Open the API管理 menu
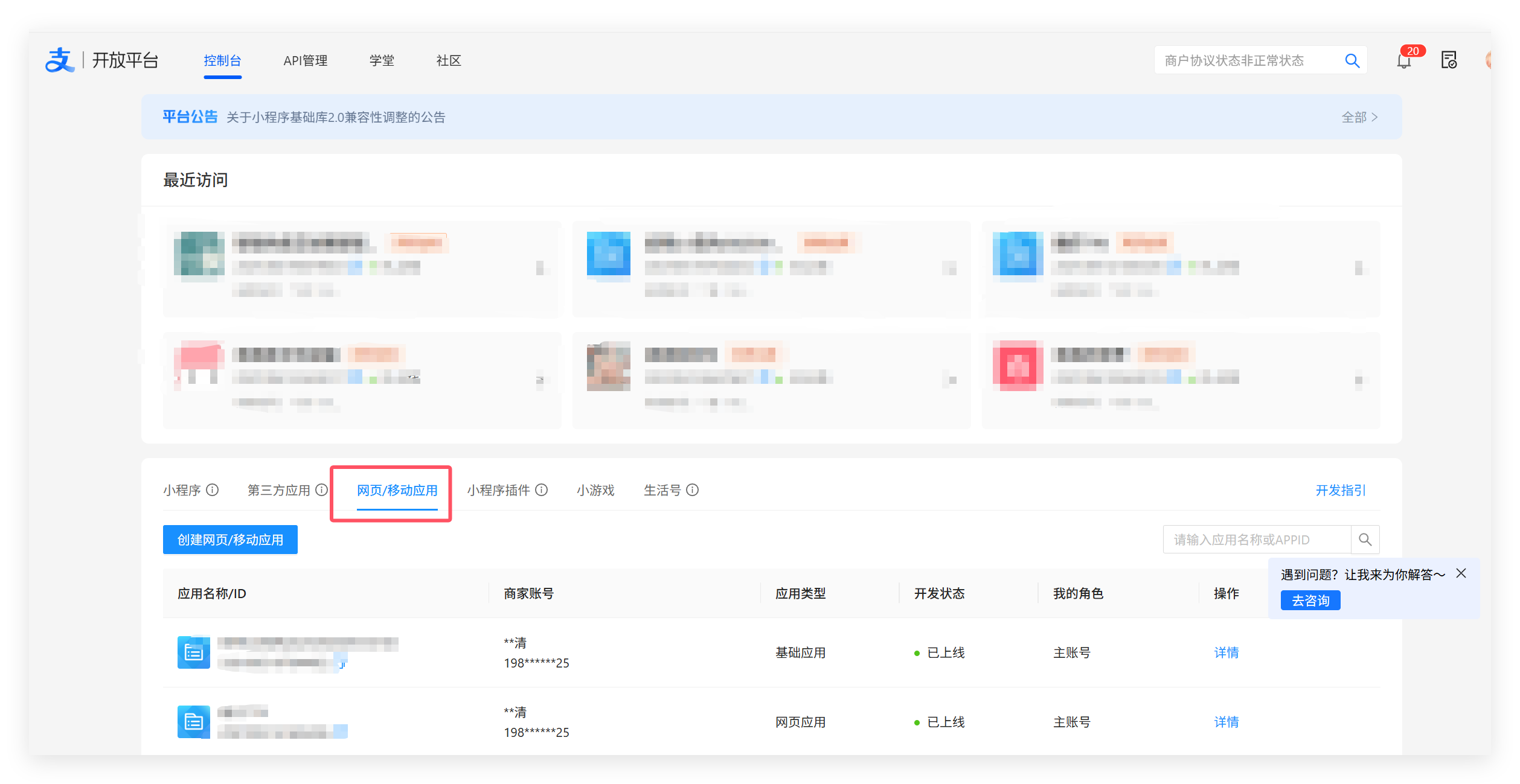Image resolution: width=1520 pixels, height=784 pixels. pos(306,60)
